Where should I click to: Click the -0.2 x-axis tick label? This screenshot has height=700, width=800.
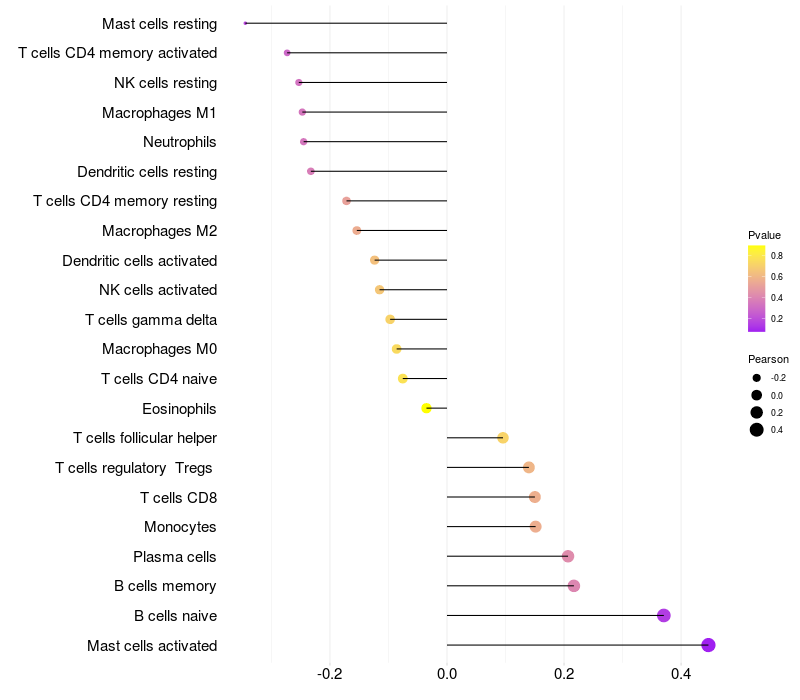[x=329, y=674]
